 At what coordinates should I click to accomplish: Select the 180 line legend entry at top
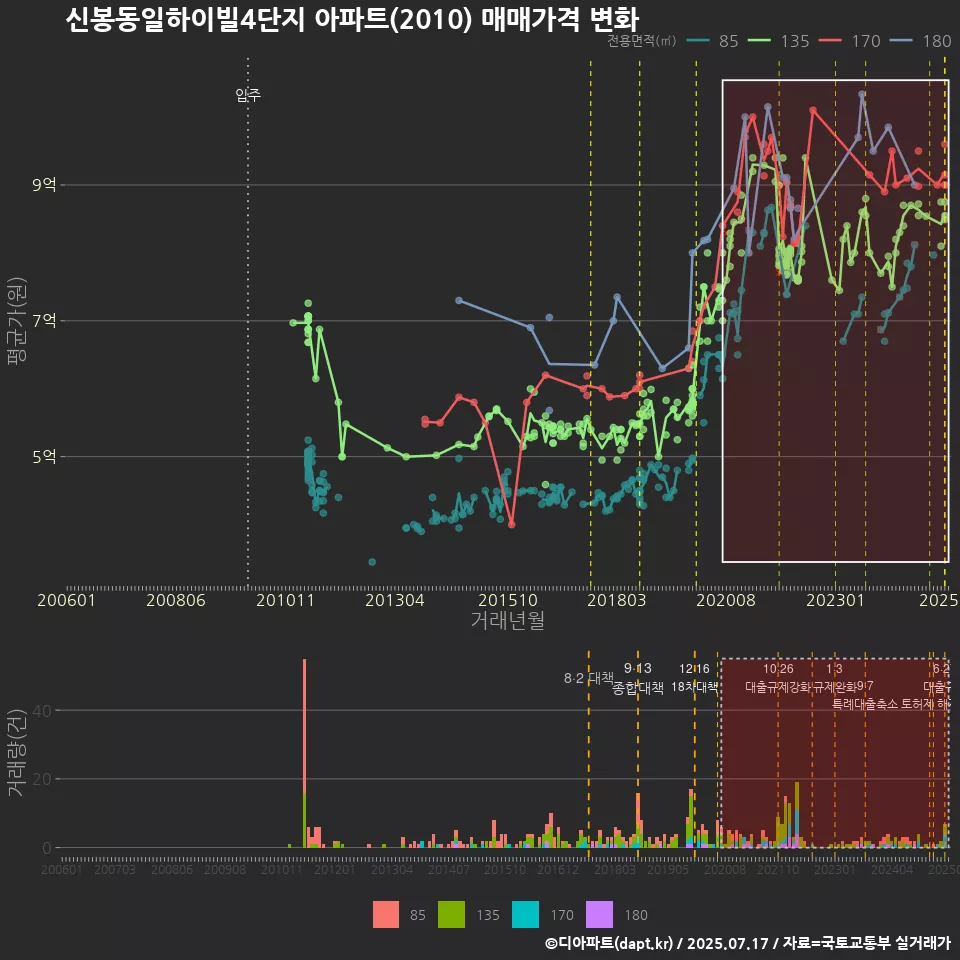click(921, 41)
